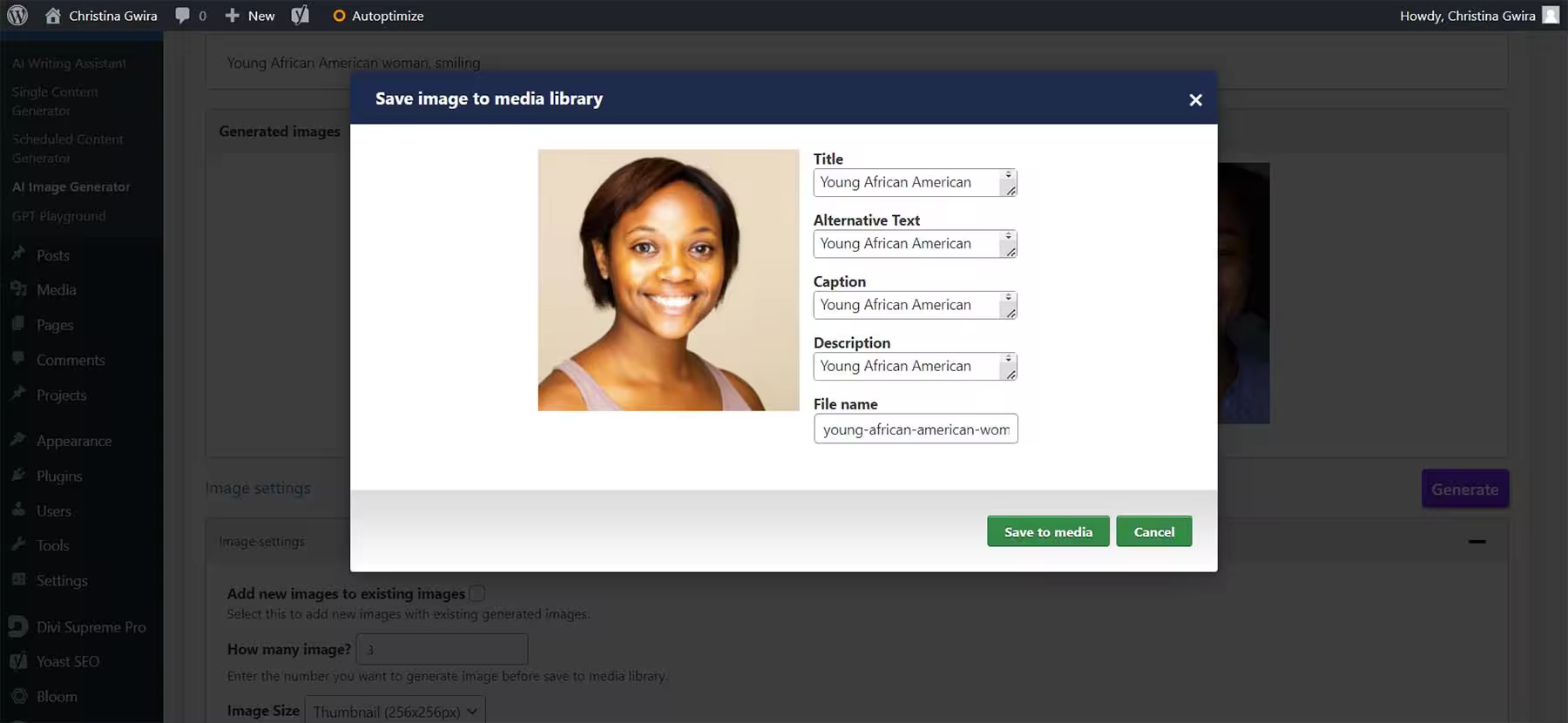This screenshot has width=1568, height=723.
Task: Open the Yoast icon in the admin bar
Action: (x=300, y=16)
